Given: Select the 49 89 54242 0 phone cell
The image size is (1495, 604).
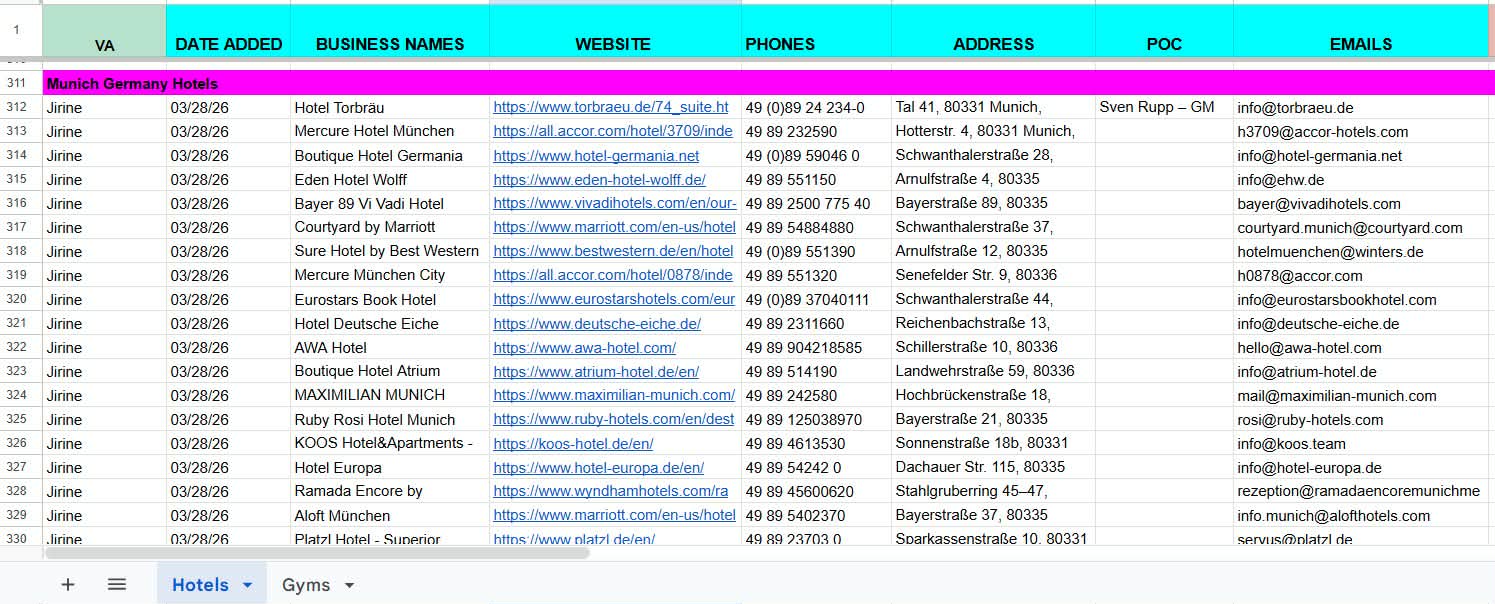Looking at the screenshot, I should [x=816, y=467].
